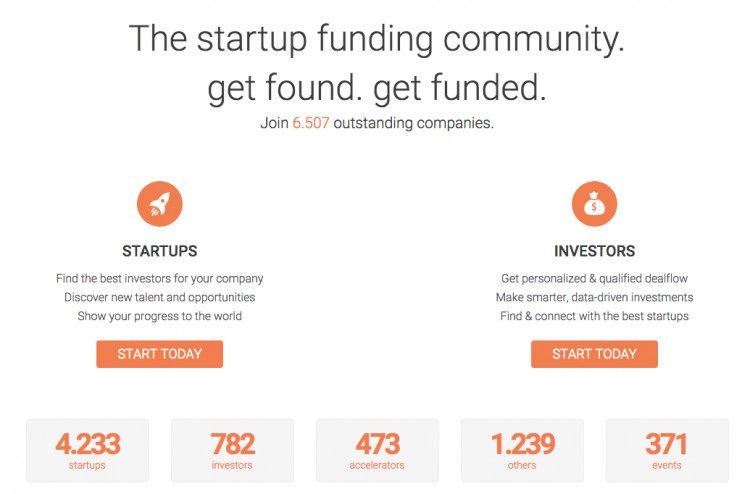The height and width of the screenshot is (494, 750).
Task: Click the STARTUPS heading
Action: (x=160, y=251)
